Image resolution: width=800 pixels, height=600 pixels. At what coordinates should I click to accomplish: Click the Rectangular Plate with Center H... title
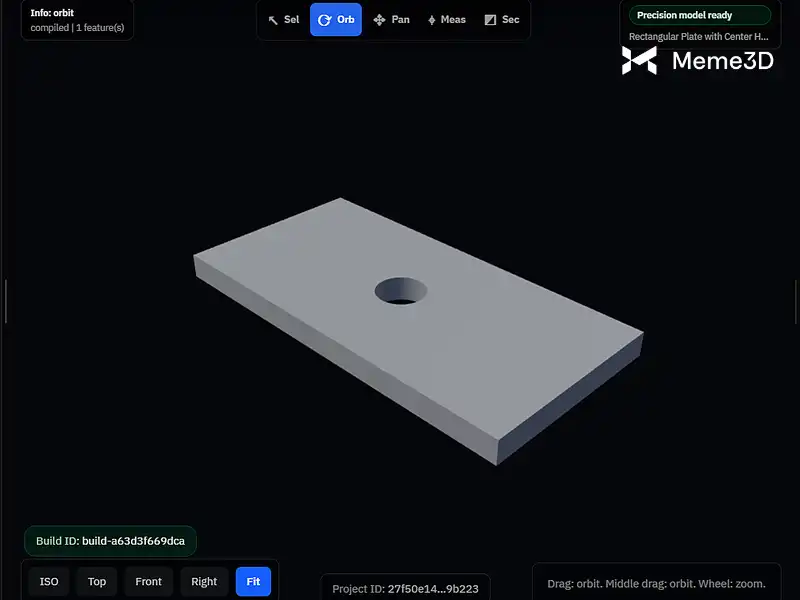pos(698,37)
